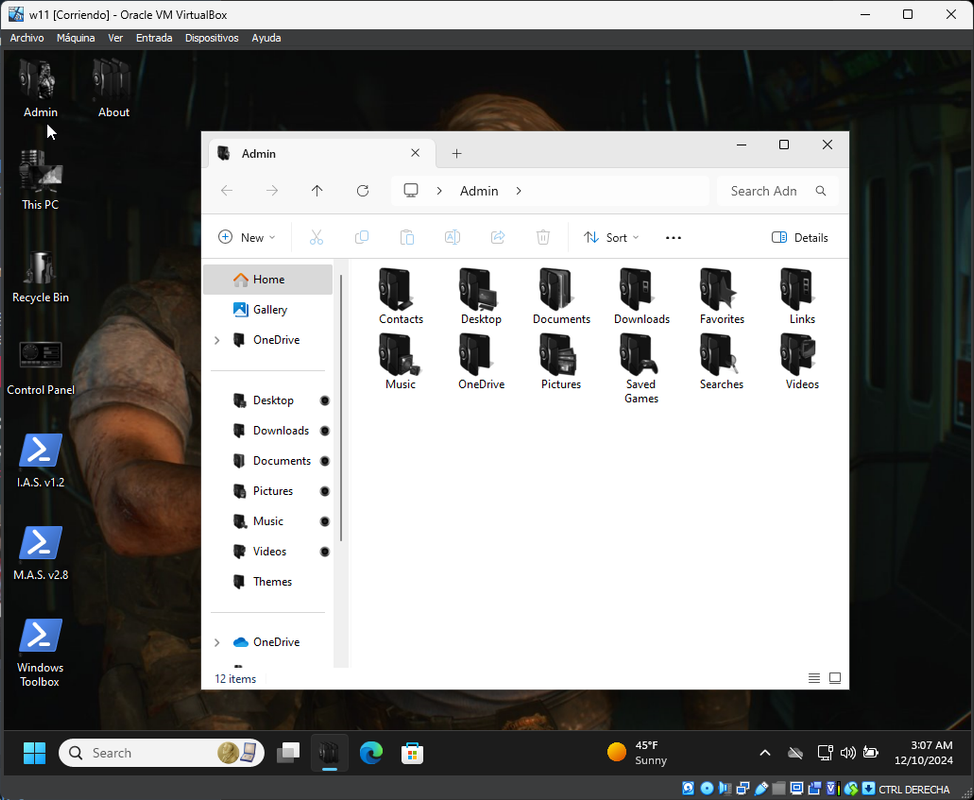Click the Cut scissors icon in toolbar
This screenshot has height=800, width=974.
pyautogui.click(x=316, y=237)
